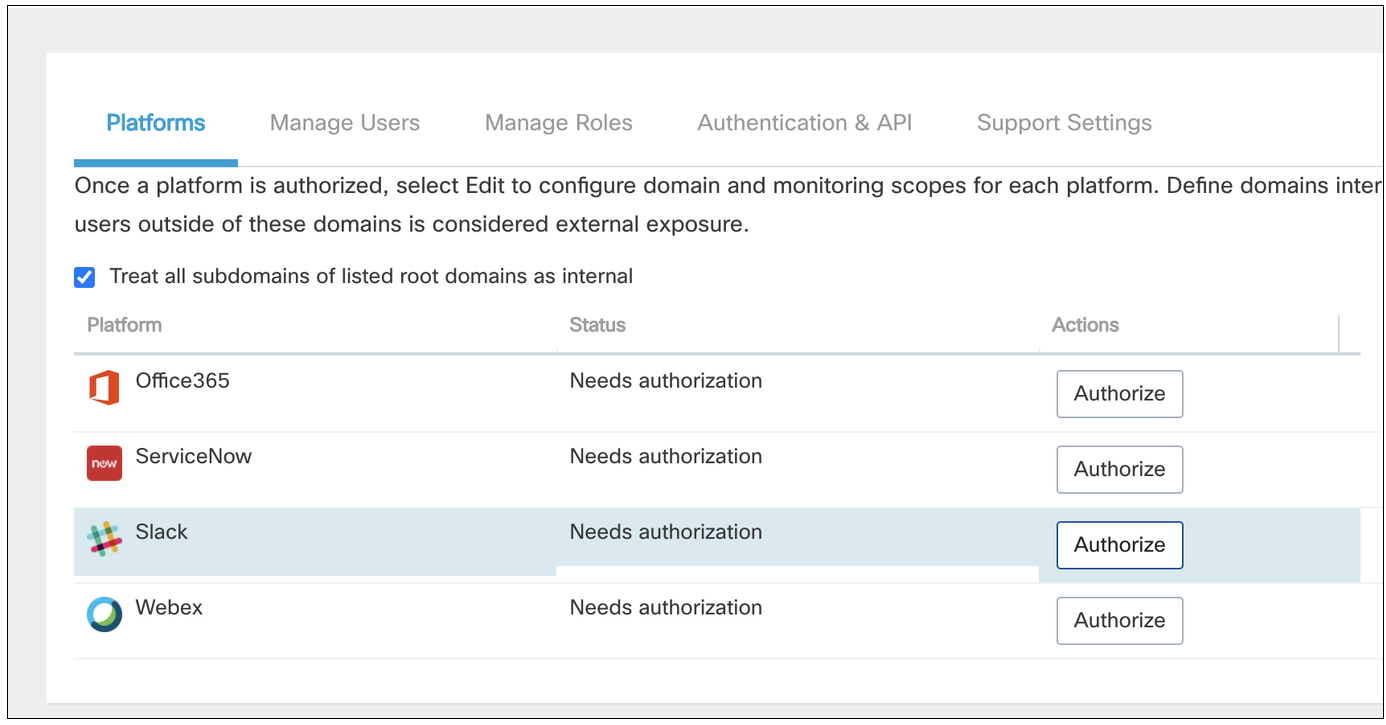The image size is (1386, 725).
Task: Go to Authentication & API tab
Action: 805,123
